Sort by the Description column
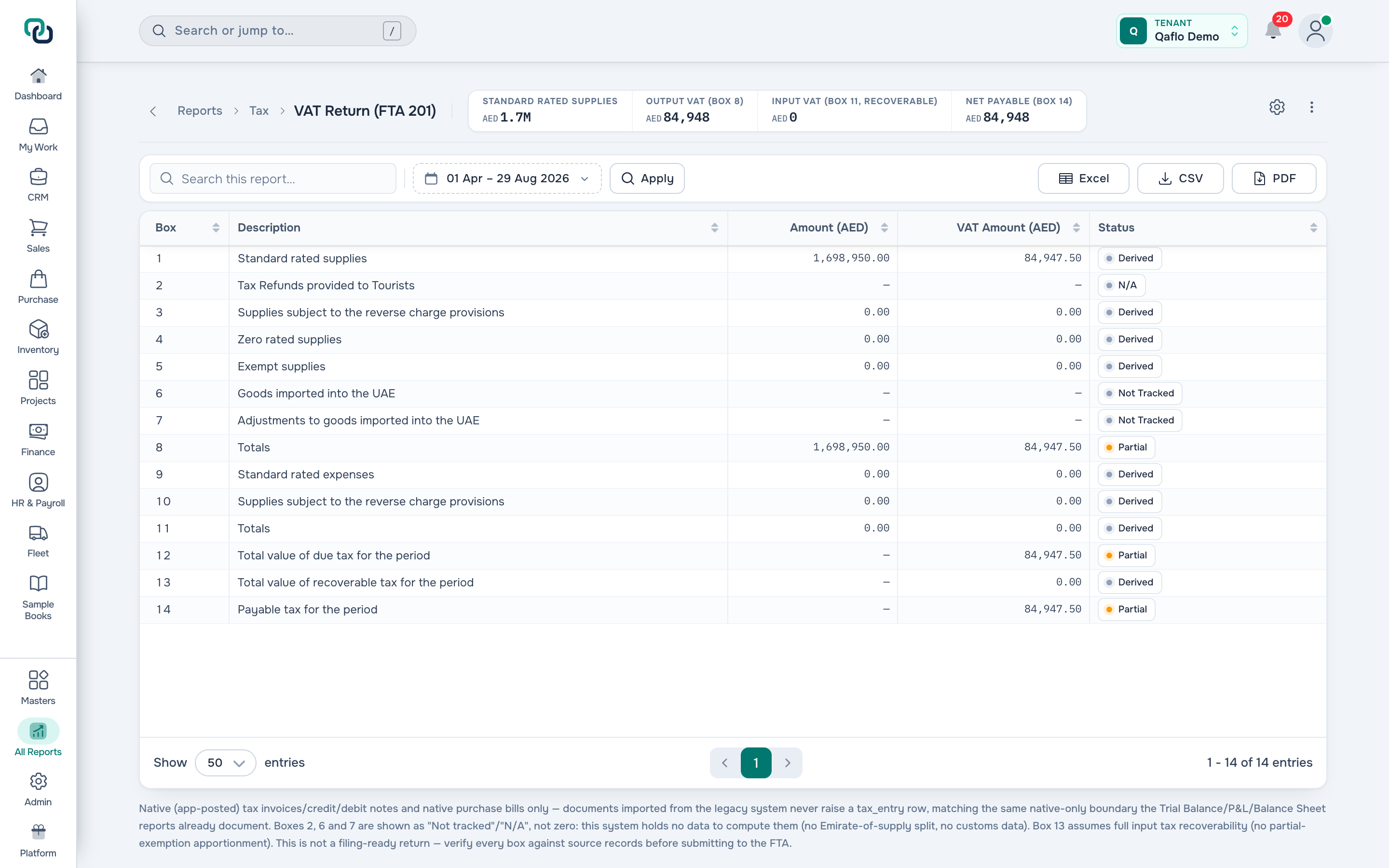The height and width of the screenshot is (868, 1389). 715,228
